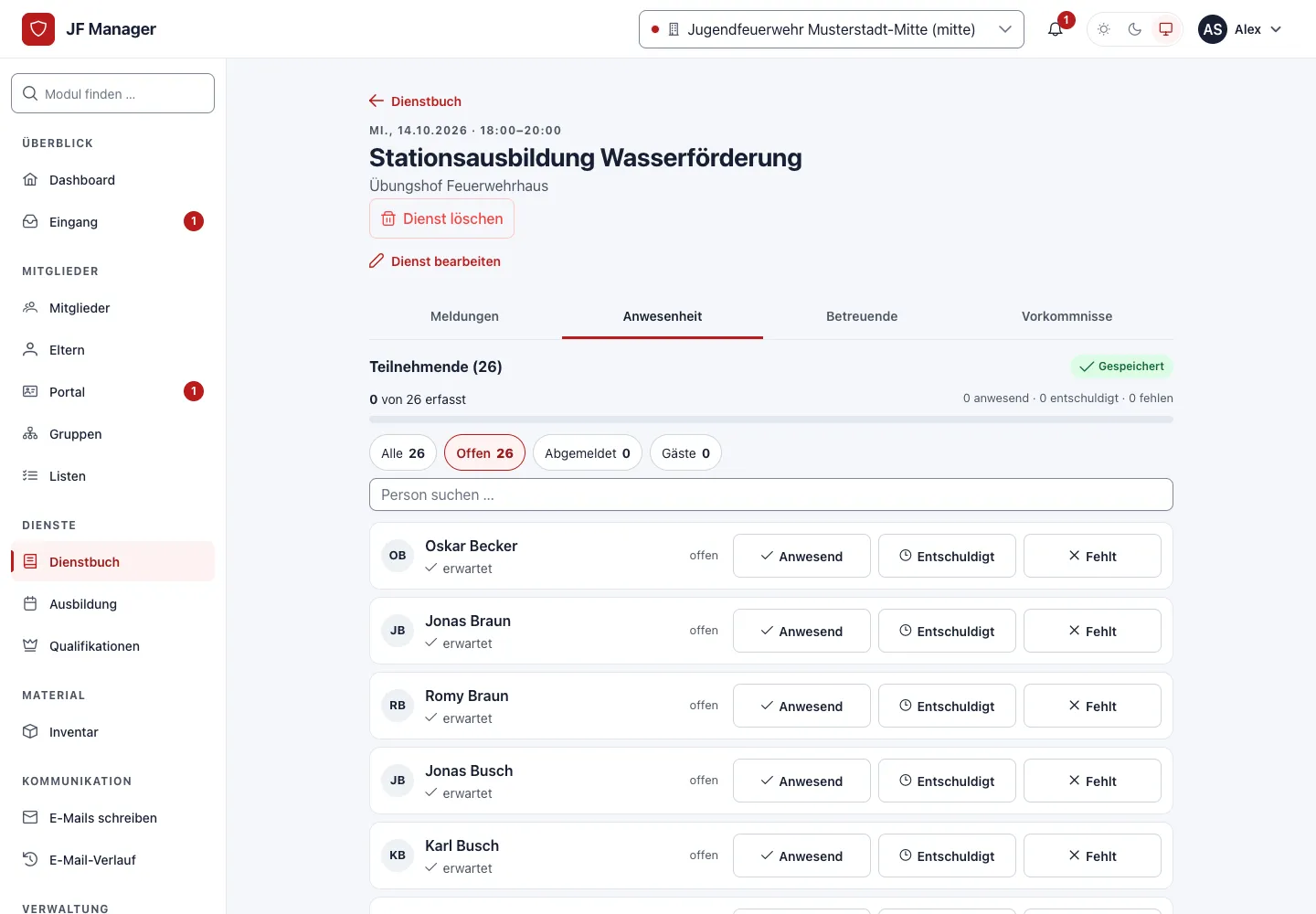This screenshot has width=1316, height=914.
Task: Click Dienst bearbeiten link
Action: click(x=435, y=261)
